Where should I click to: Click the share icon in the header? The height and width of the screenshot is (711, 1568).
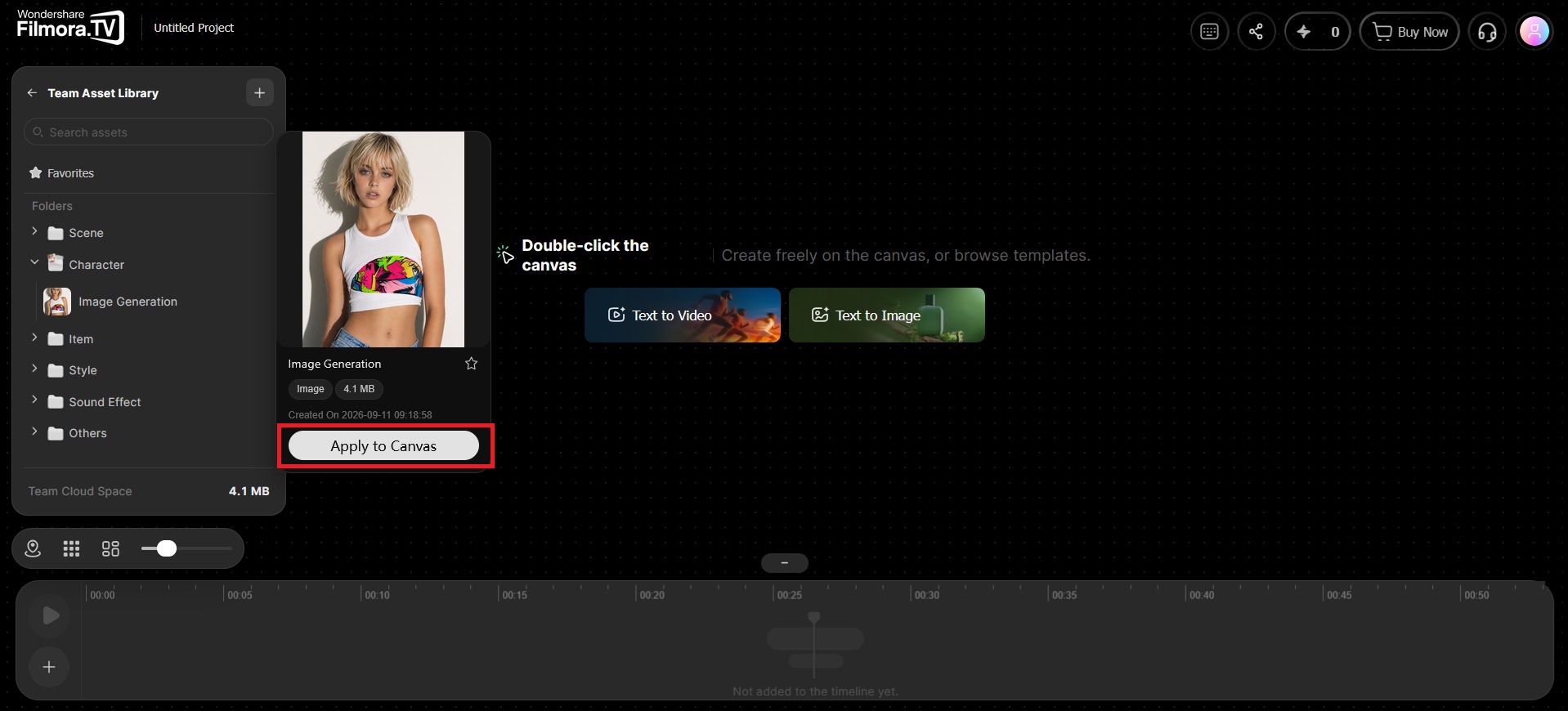(x=1257, y=32)
